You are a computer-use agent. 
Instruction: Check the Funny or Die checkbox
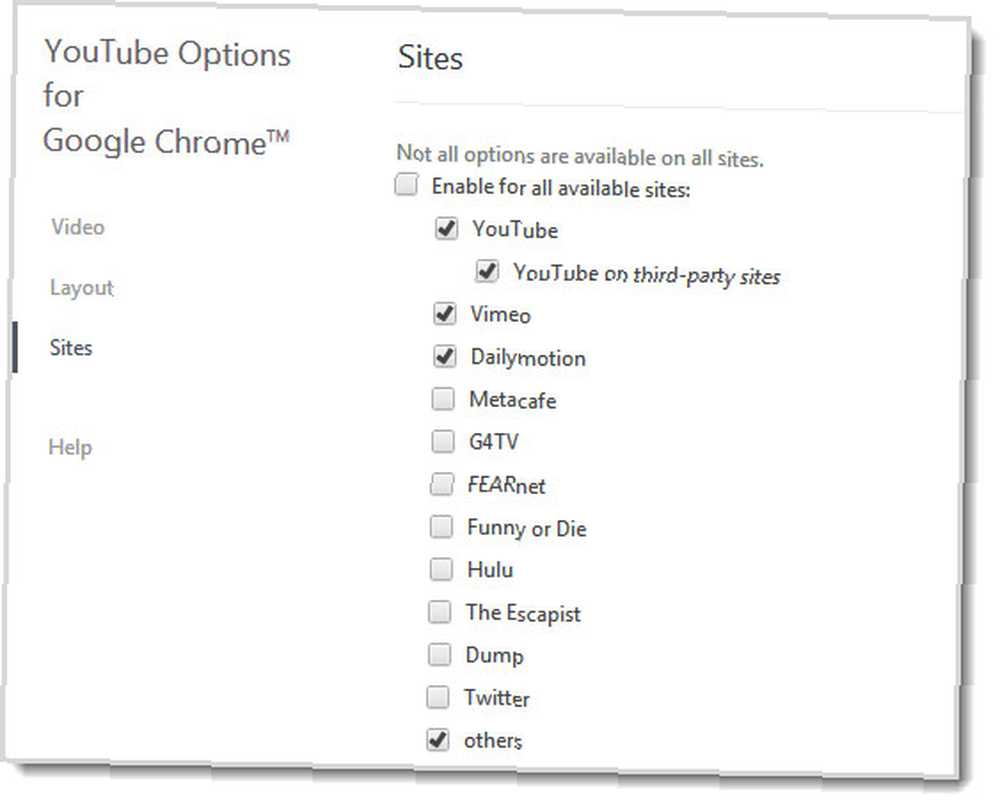click(x=441, y=527)
